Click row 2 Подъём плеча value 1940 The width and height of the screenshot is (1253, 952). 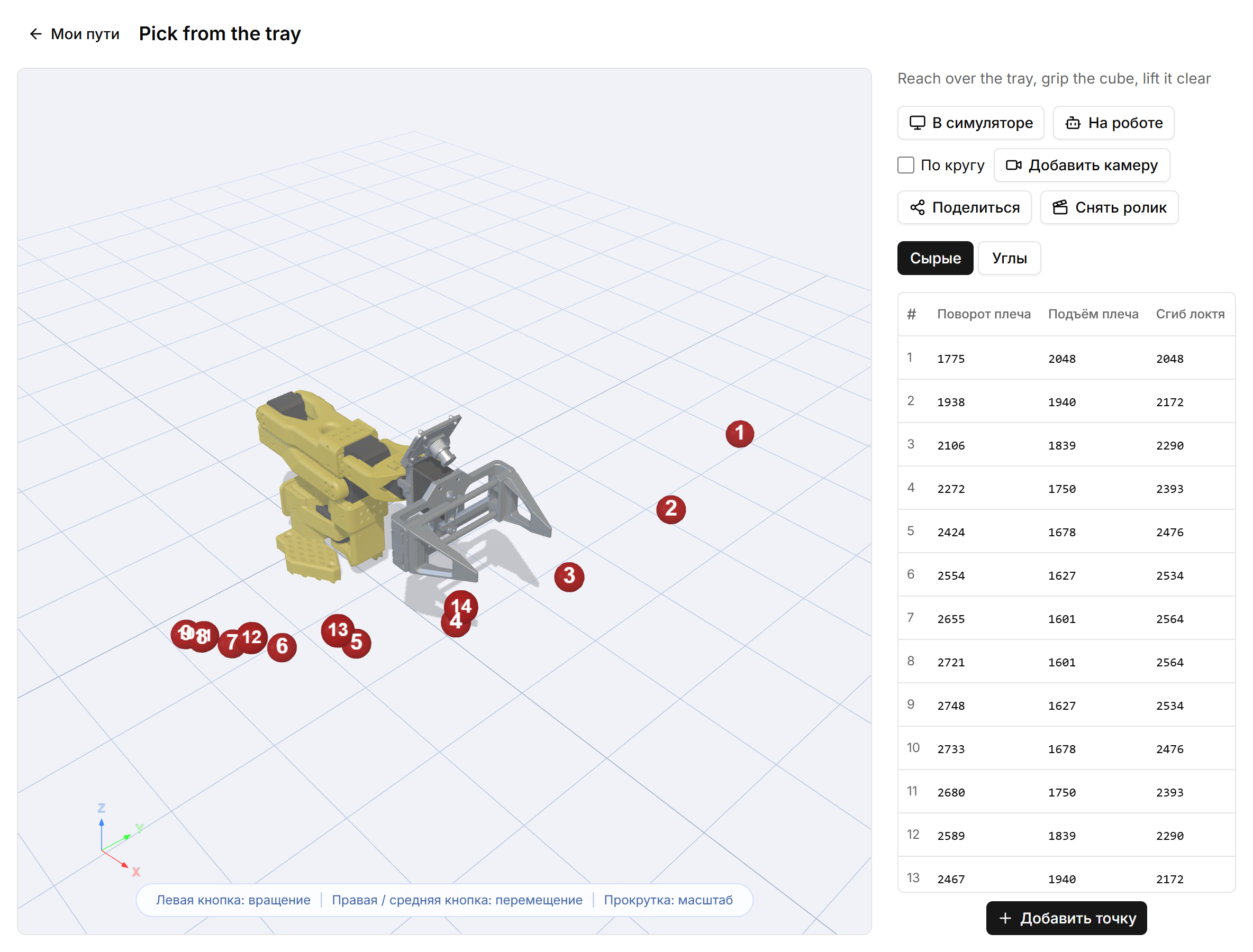point(1061,402)
